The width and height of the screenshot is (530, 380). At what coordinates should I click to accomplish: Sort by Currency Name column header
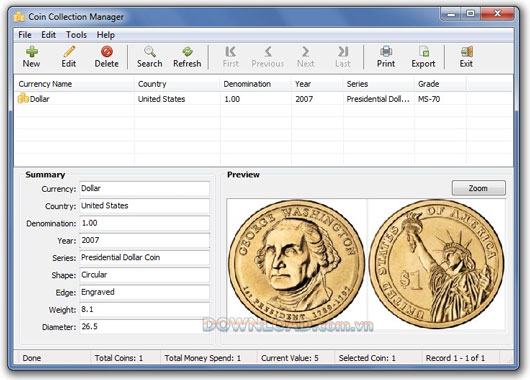[74, 84]
